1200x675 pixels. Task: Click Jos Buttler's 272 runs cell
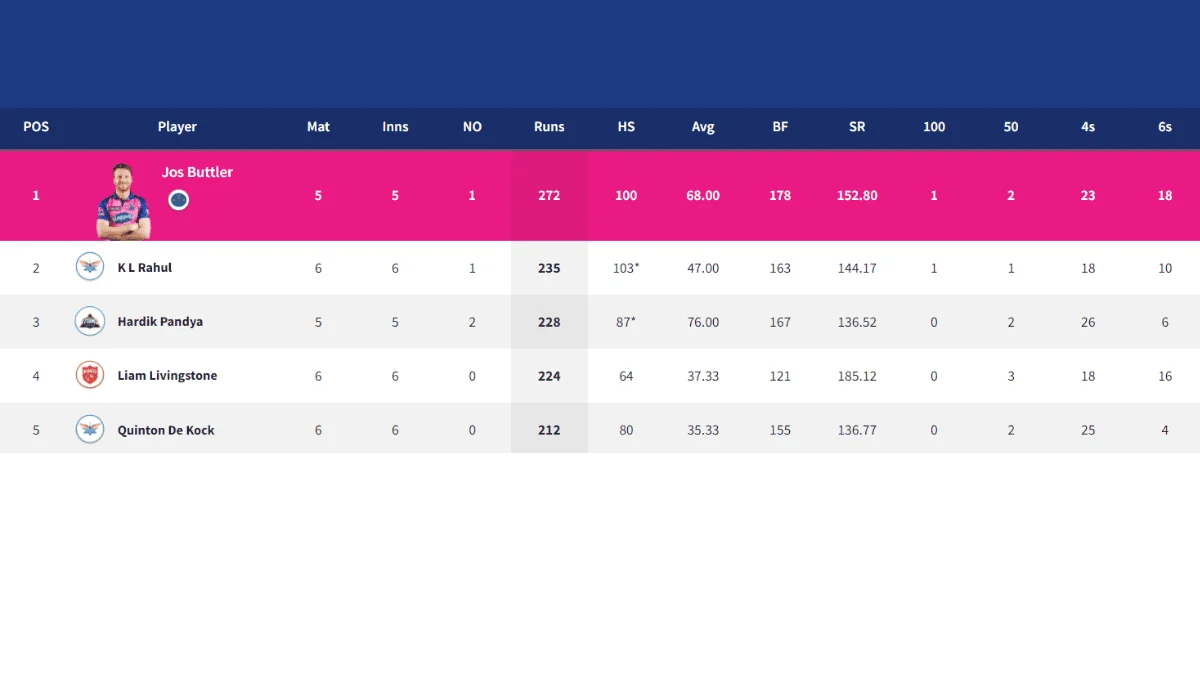coord(549,196)
